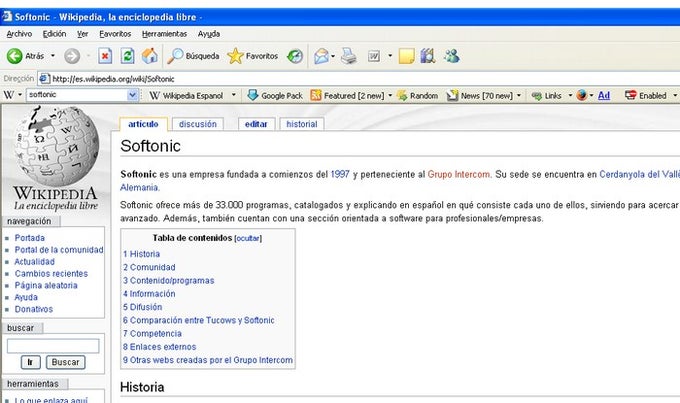Open the Herramientas menu
The image size is (680, 403).
(164, 34)
